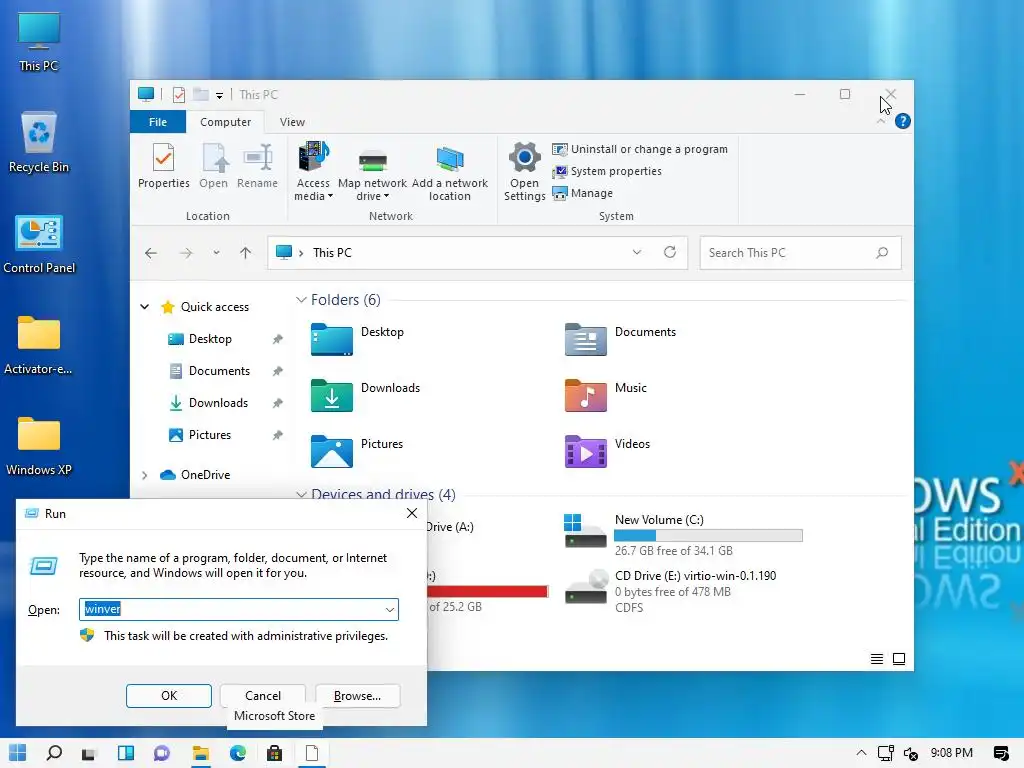Click Manage in System group

click(583, 193)
